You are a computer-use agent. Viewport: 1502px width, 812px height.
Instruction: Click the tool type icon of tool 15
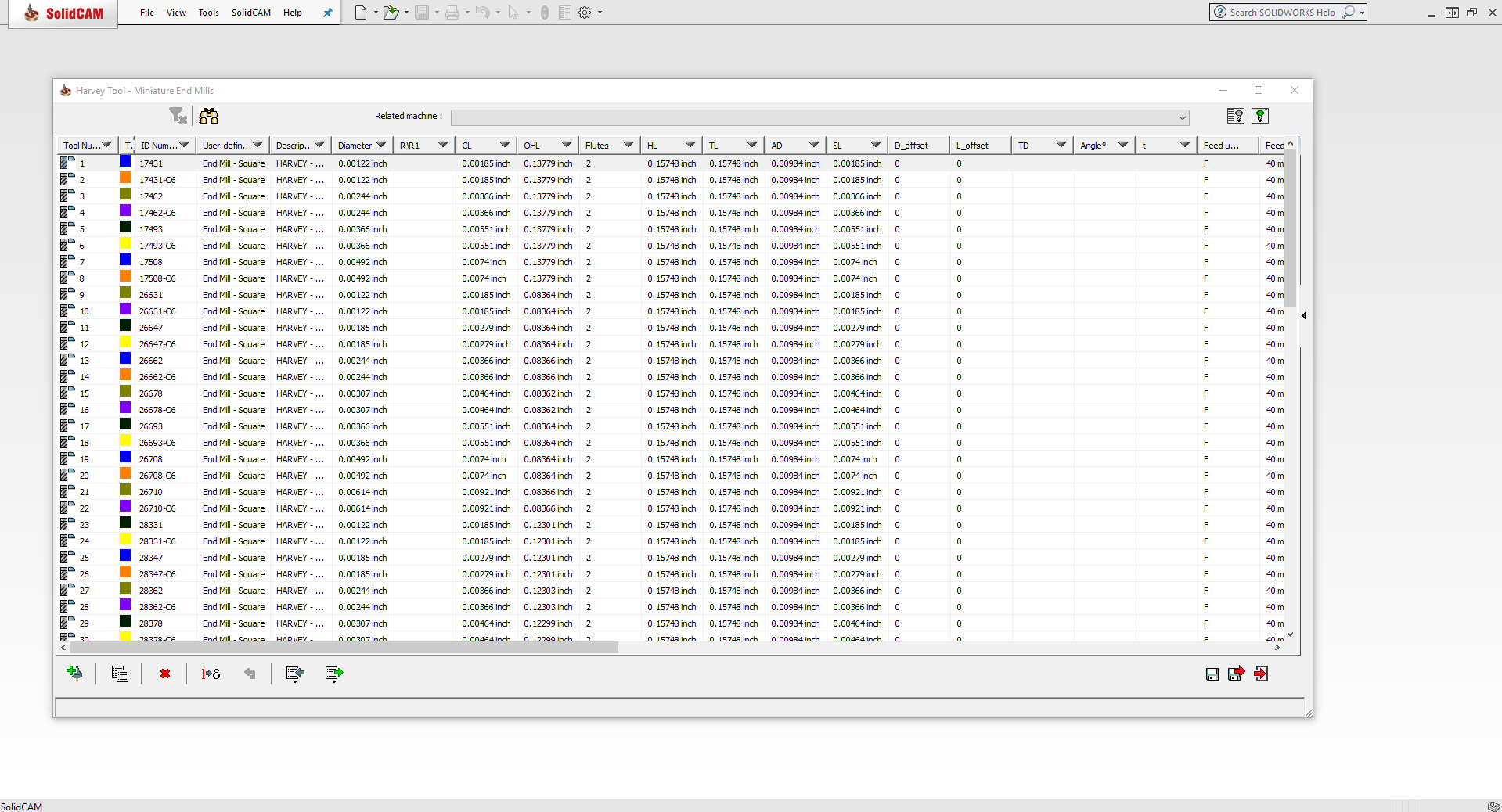point(67,393)
